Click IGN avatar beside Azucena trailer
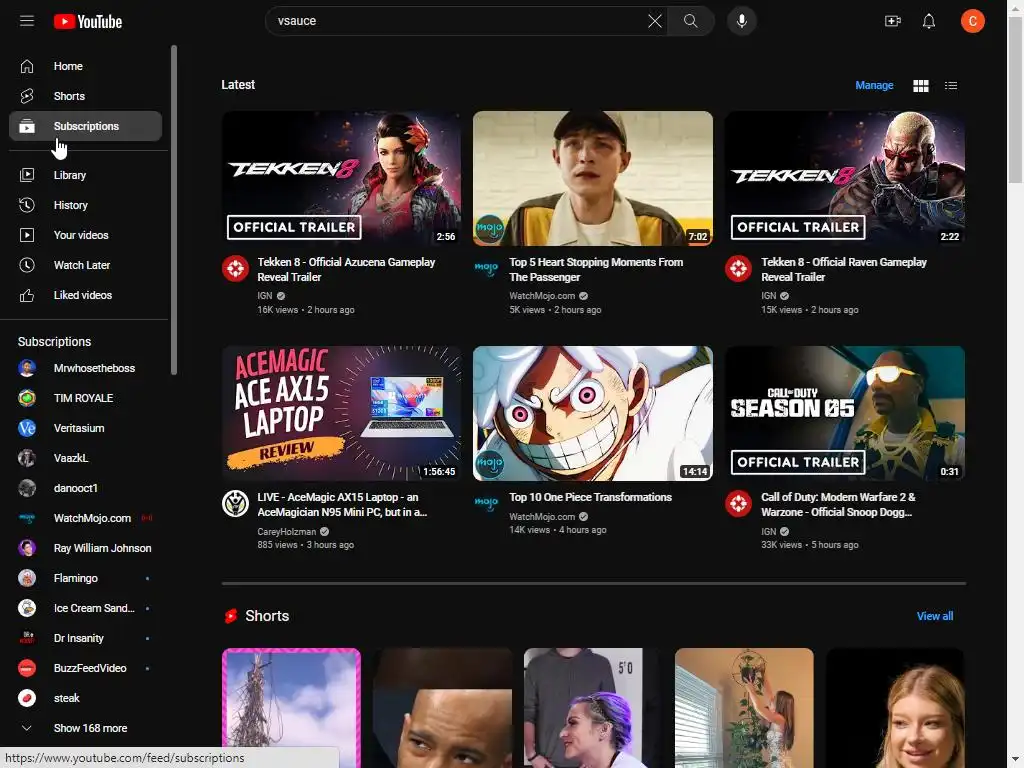The width and height of the screenshot is (1024, 768). 235,268
